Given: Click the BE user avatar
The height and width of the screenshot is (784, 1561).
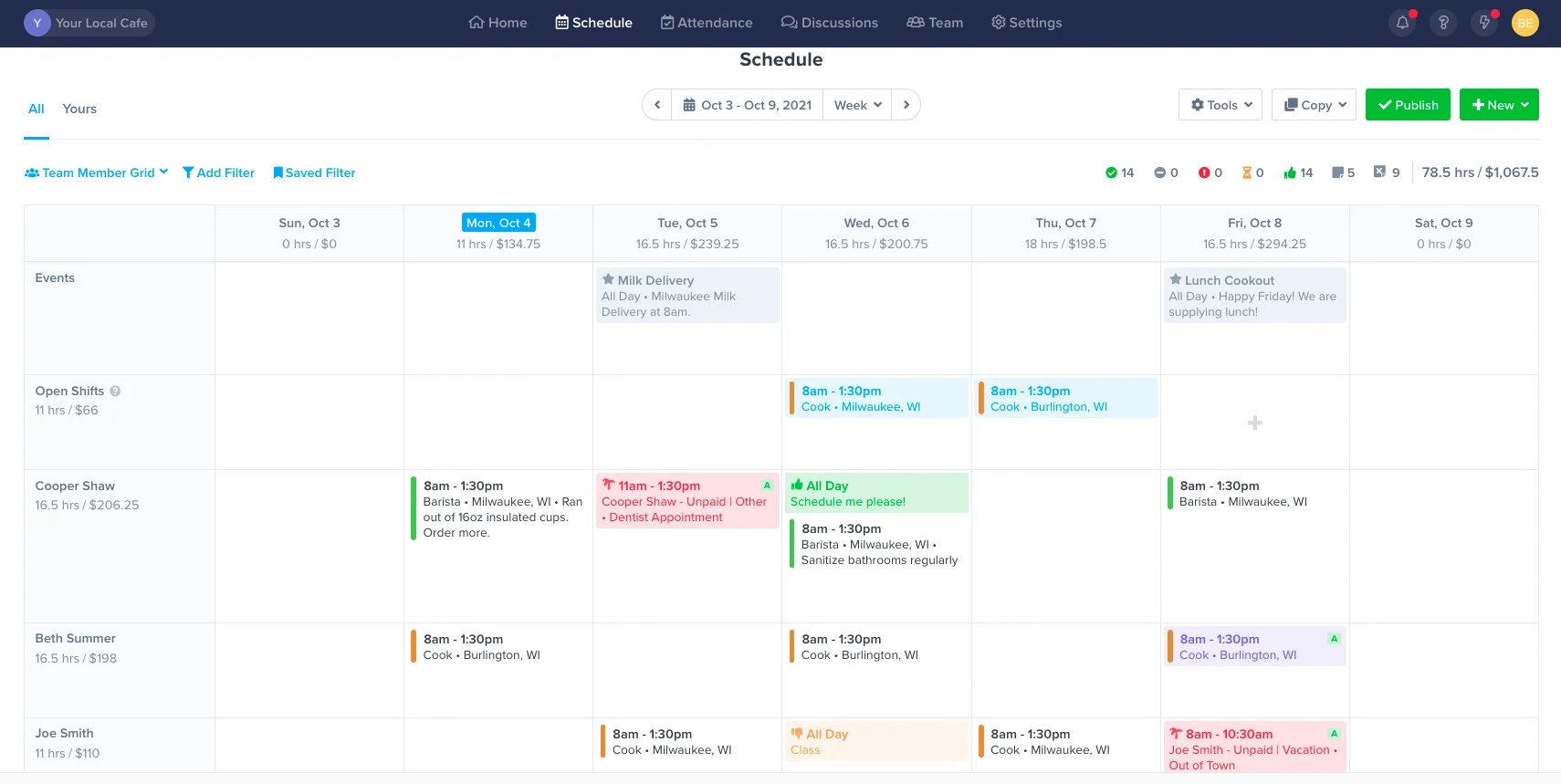Looking at the screenshot, I should (1524, 23).
